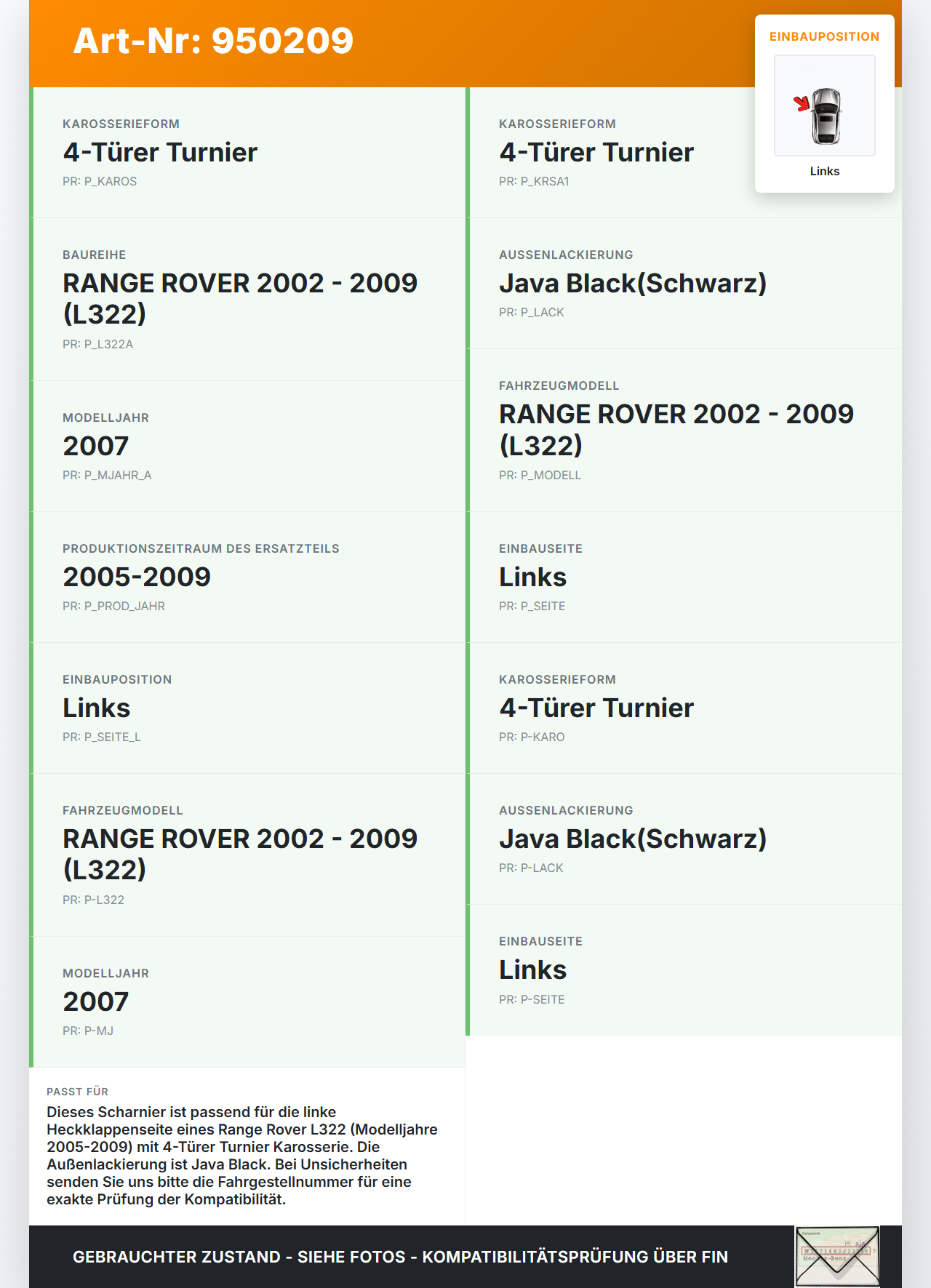Click the PR: P_L322A code
The height and width of the screenshot is (1288, 931).
[98, 345]
